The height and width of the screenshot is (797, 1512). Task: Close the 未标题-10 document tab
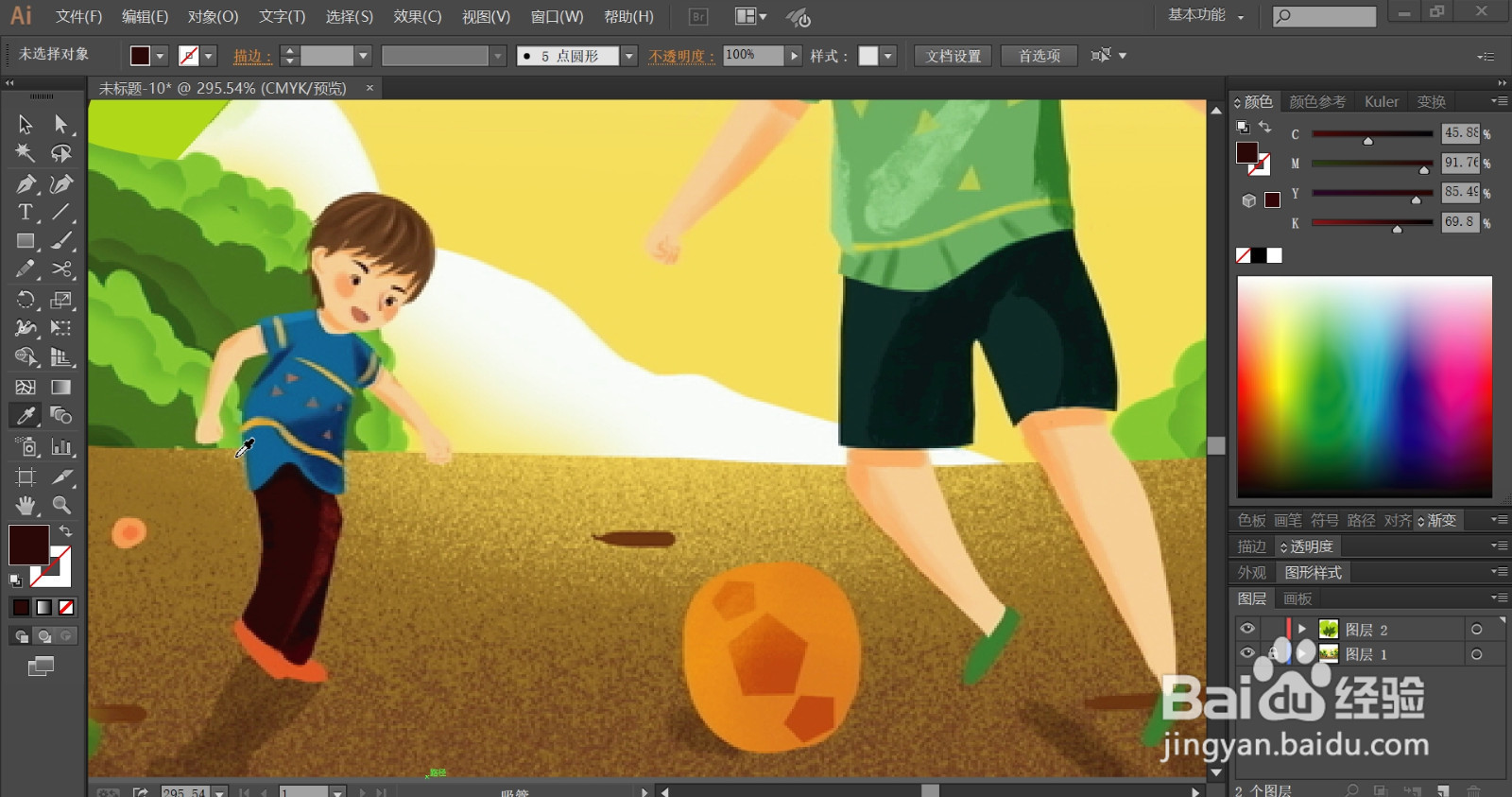click(x=370, y=88)
